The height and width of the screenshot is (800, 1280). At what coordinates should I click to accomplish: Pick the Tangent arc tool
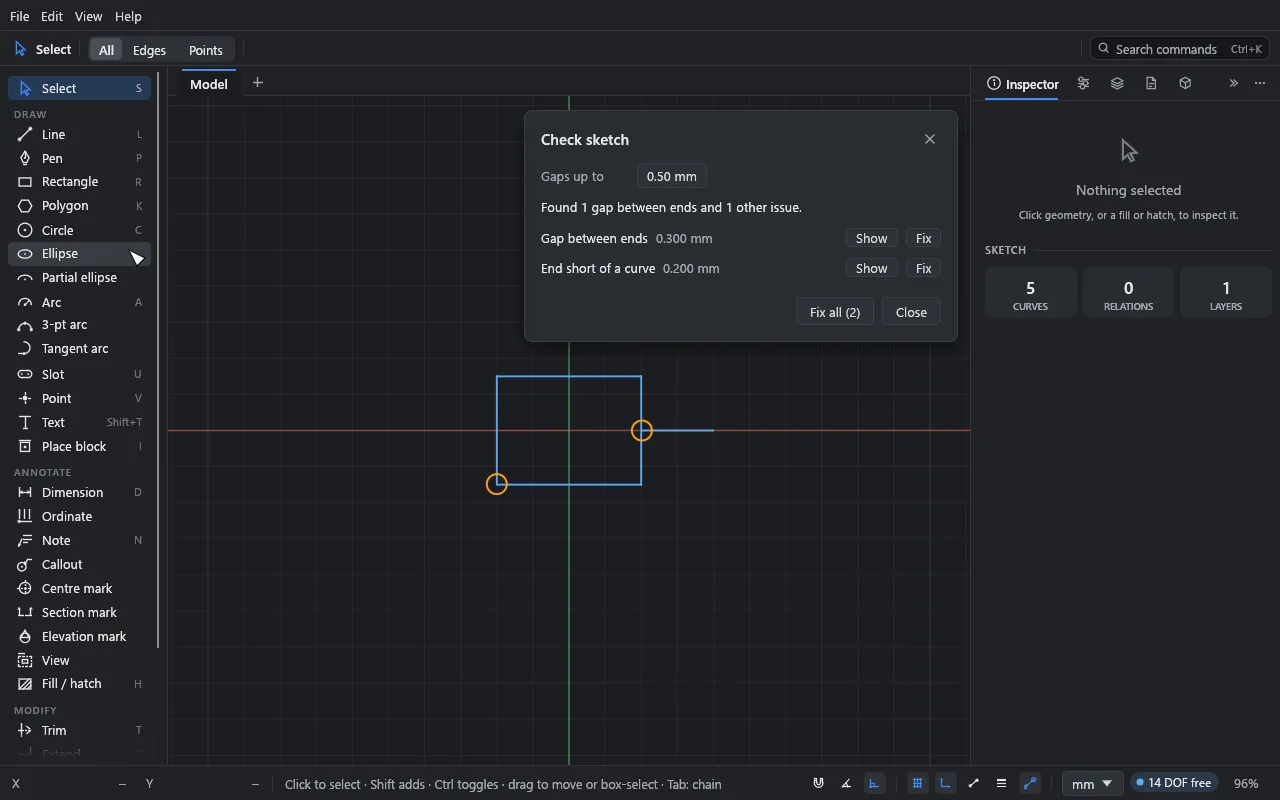(80, 349)
